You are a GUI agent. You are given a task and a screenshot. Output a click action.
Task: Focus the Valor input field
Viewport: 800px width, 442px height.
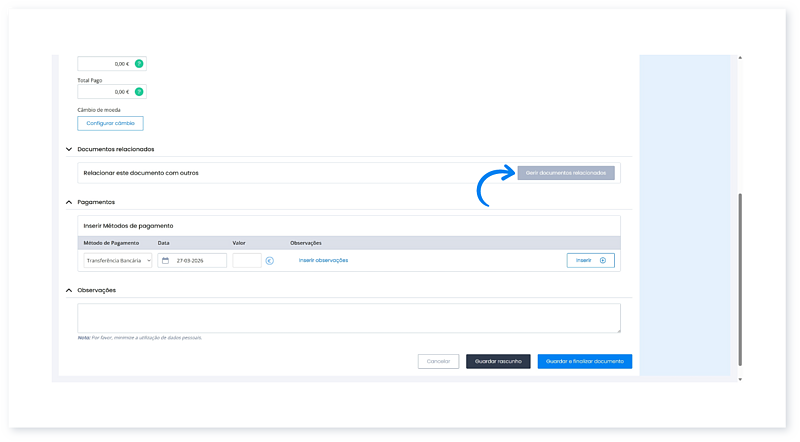(x=246, y=260)
